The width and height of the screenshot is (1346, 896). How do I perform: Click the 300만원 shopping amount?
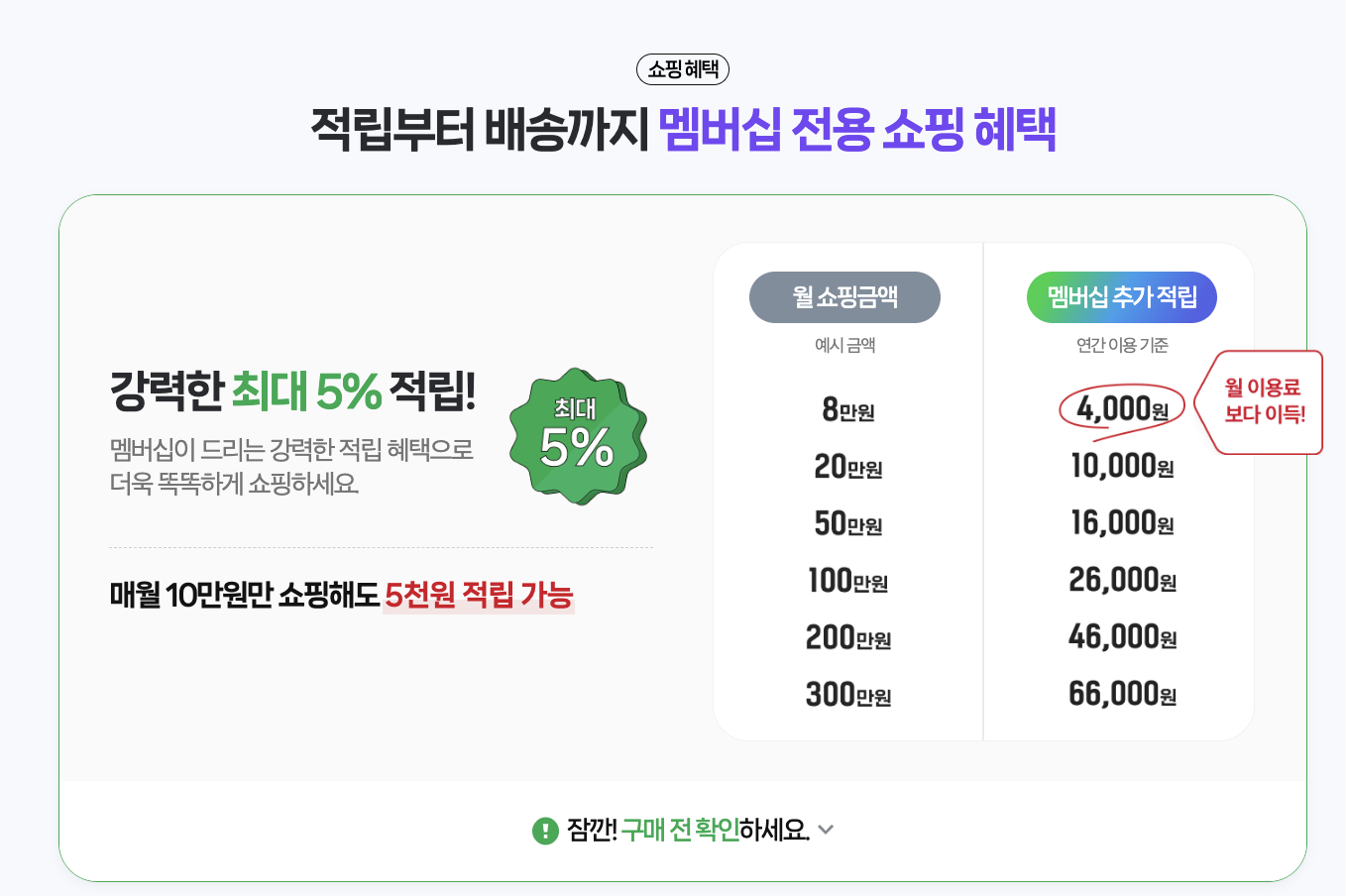pos(848,695)
